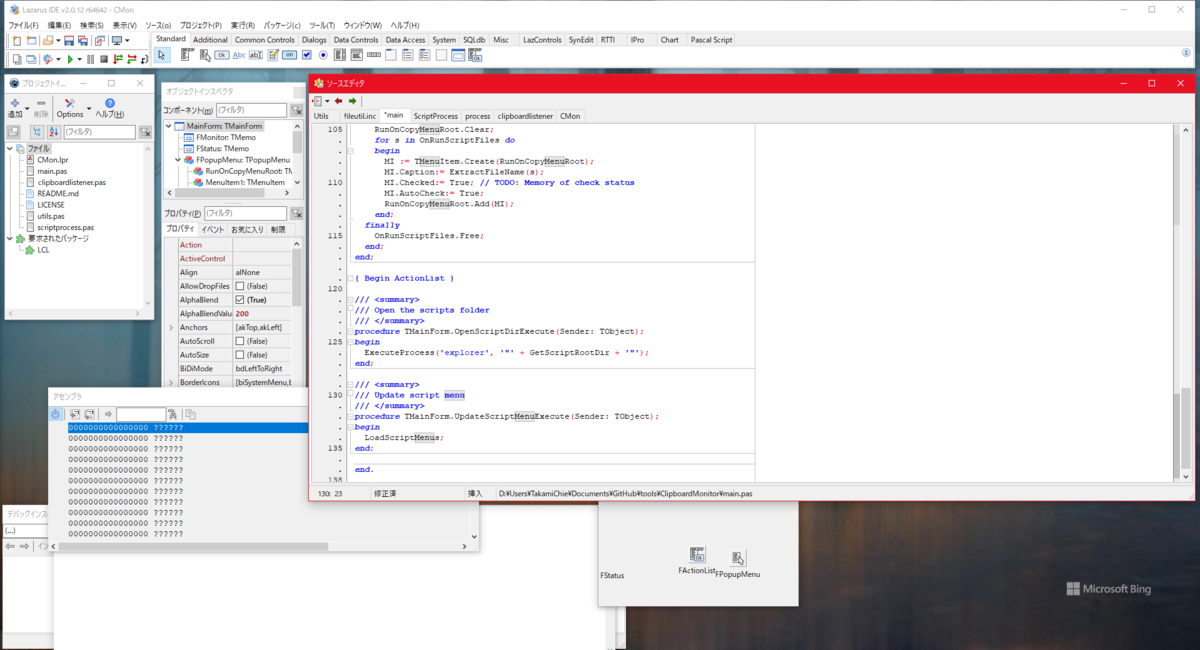Click the Project Inspector filter input field
Screen dimensions: 1200x650
point(99,132)
